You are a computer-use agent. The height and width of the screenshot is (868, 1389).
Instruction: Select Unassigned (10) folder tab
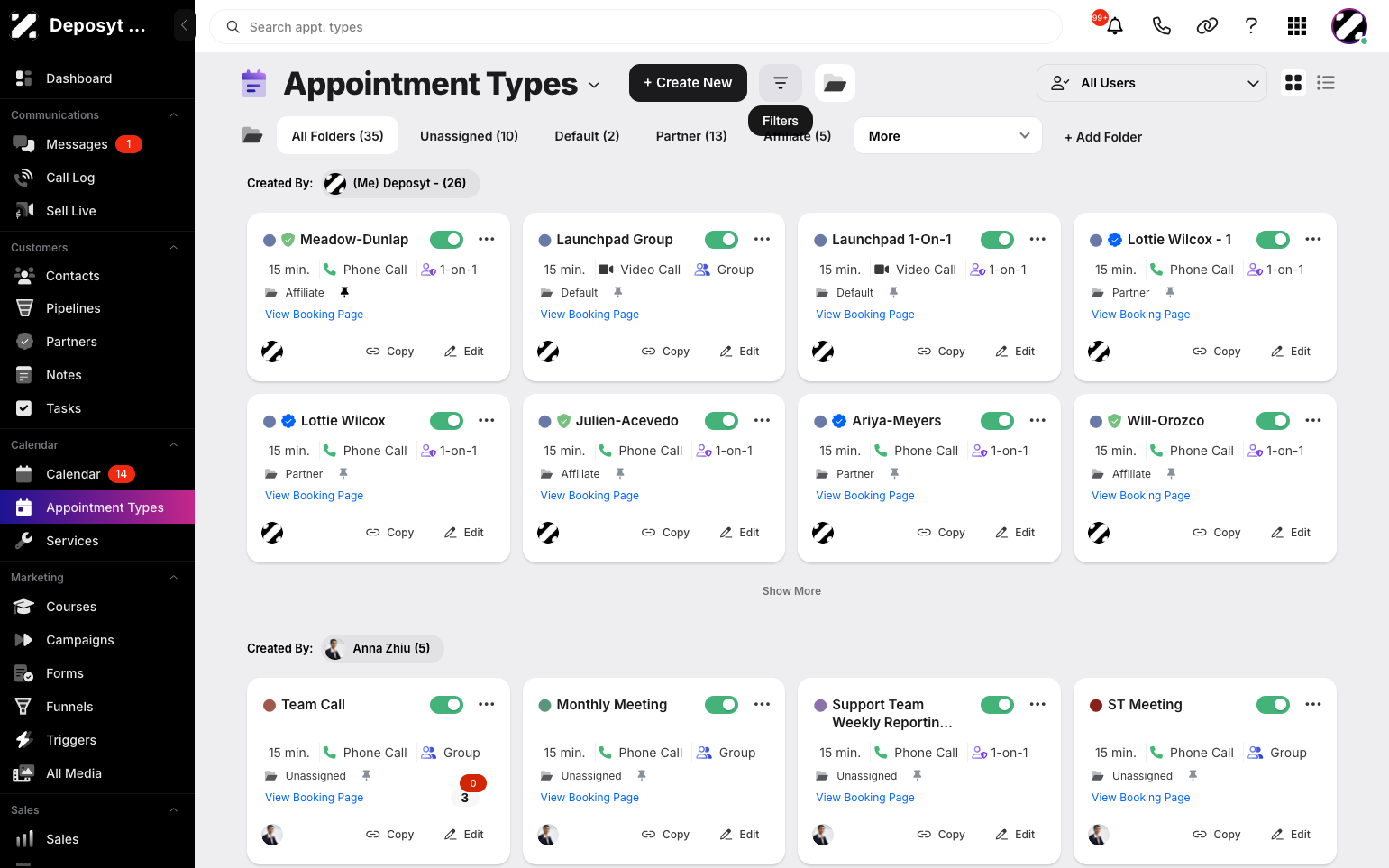[469, 136]
